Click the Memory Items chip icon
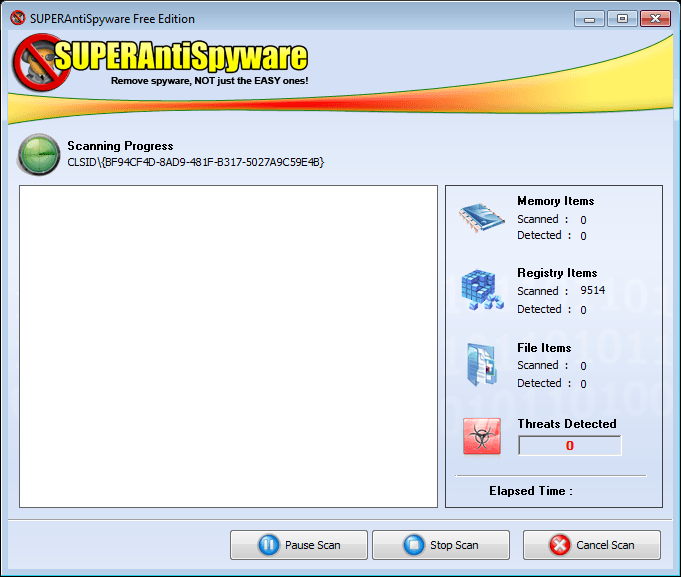The width and height of the screenshot is (681, 577). [x=482, y=217]
